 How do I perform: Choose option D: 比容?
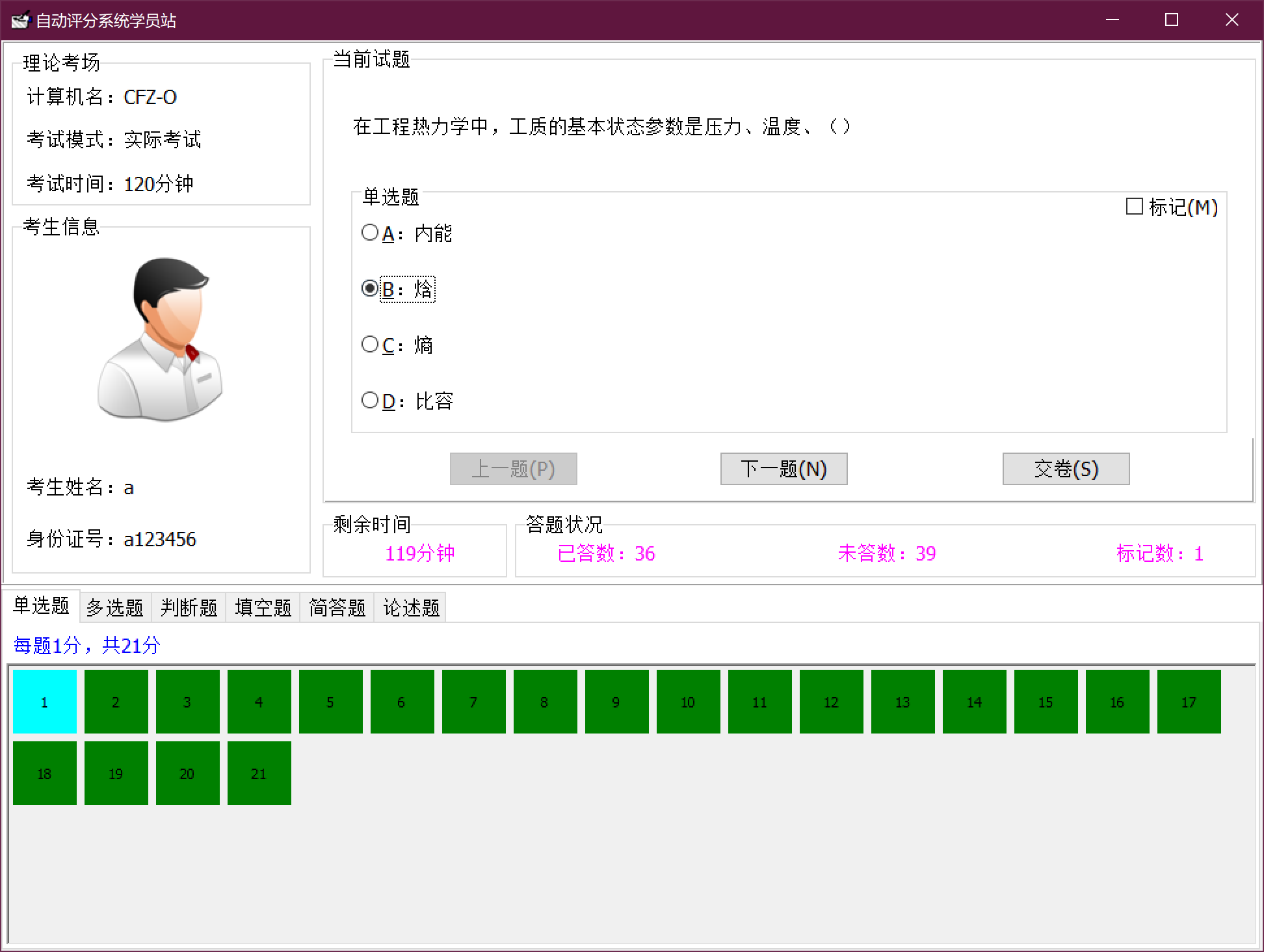coord(370,401)
